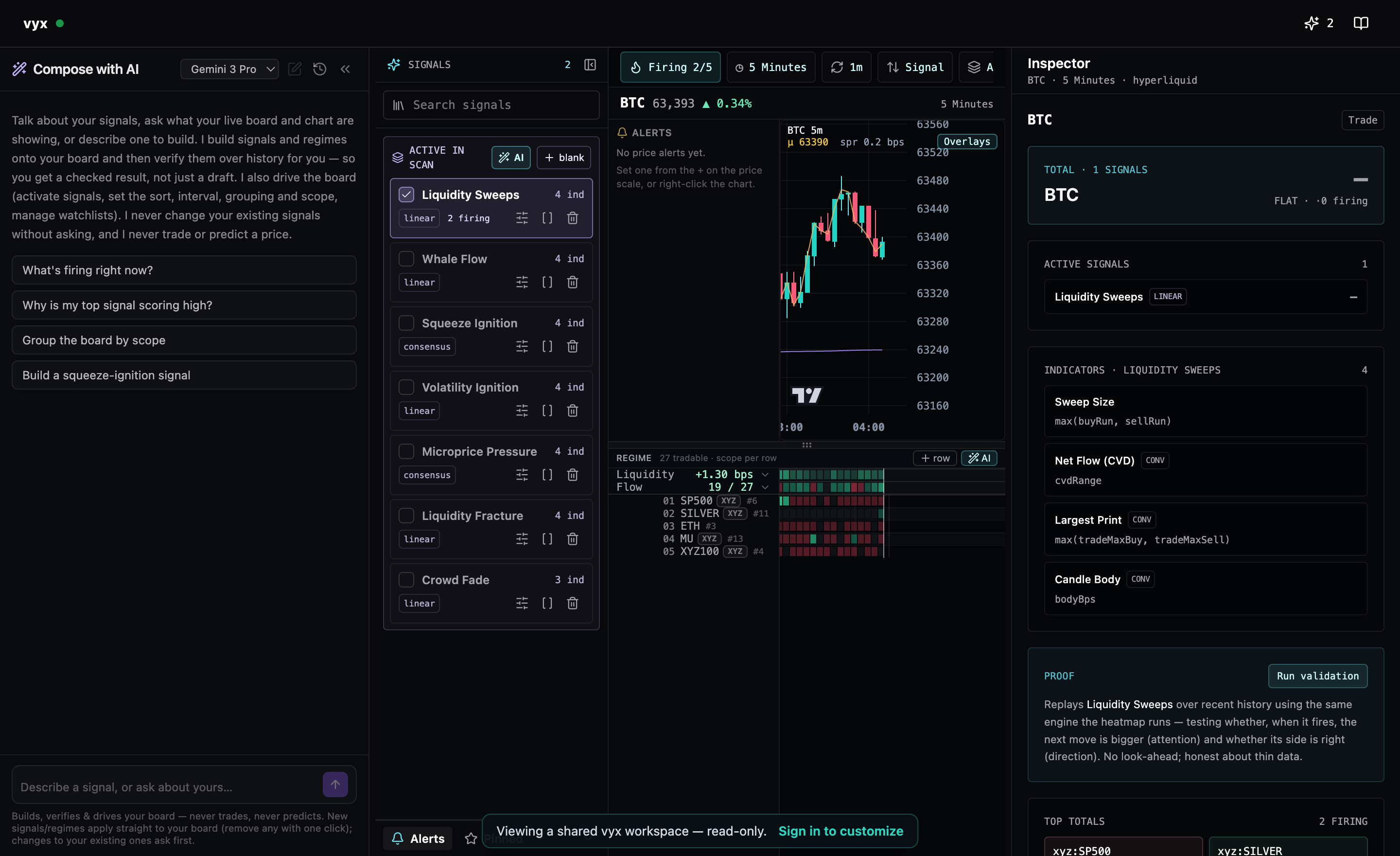Viewport: 1400px width, 856px height.
Task: Open the 1m refresh rate selector
Action: (x=847, y=67)
